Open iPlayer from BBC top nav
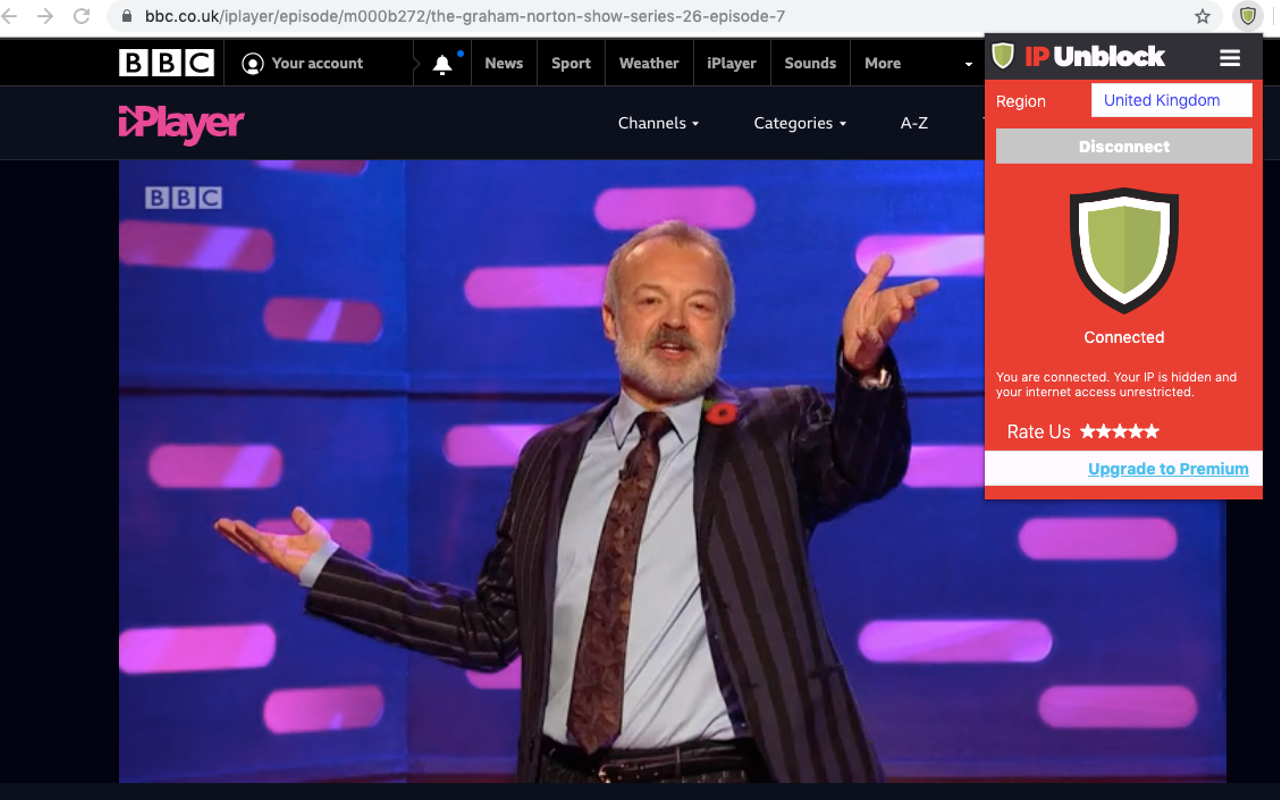The image size is (1280, 800). (x=732, y=63)
